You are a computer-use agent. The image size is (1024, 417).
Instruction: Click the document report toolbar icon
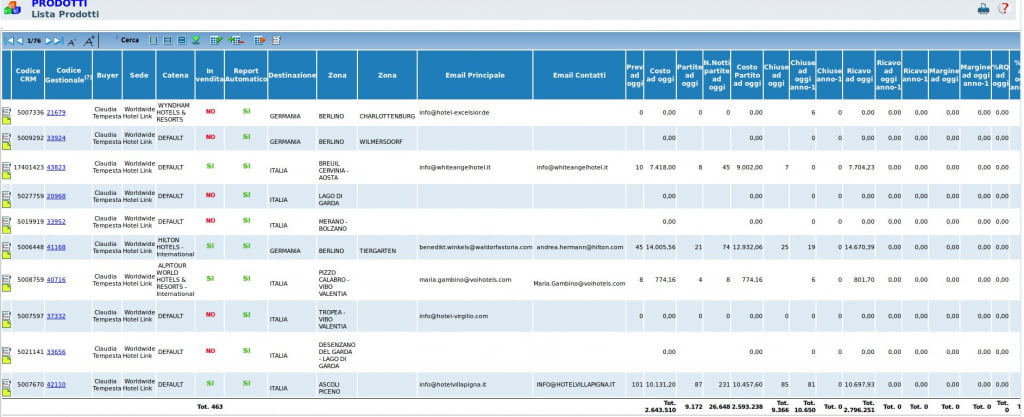point(276,40)
